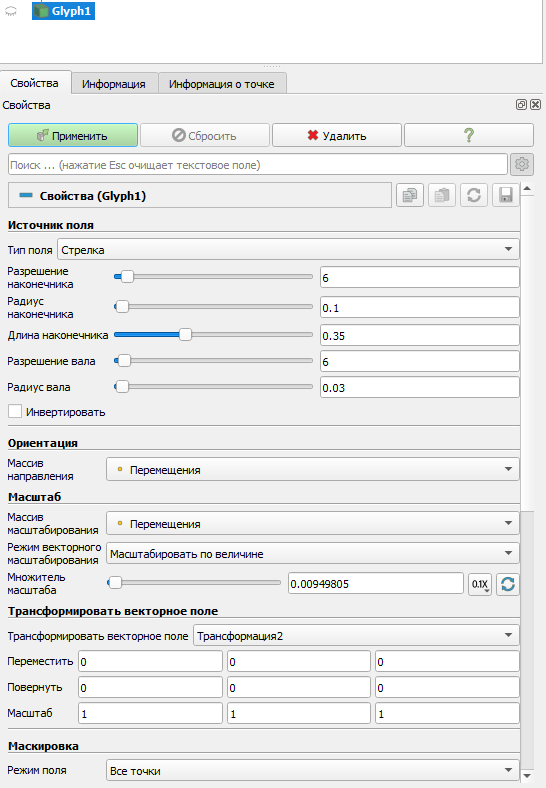The image size is (546, 788).
Task: Open the 0.1X scale multiplier button
Action: point(480,584)
